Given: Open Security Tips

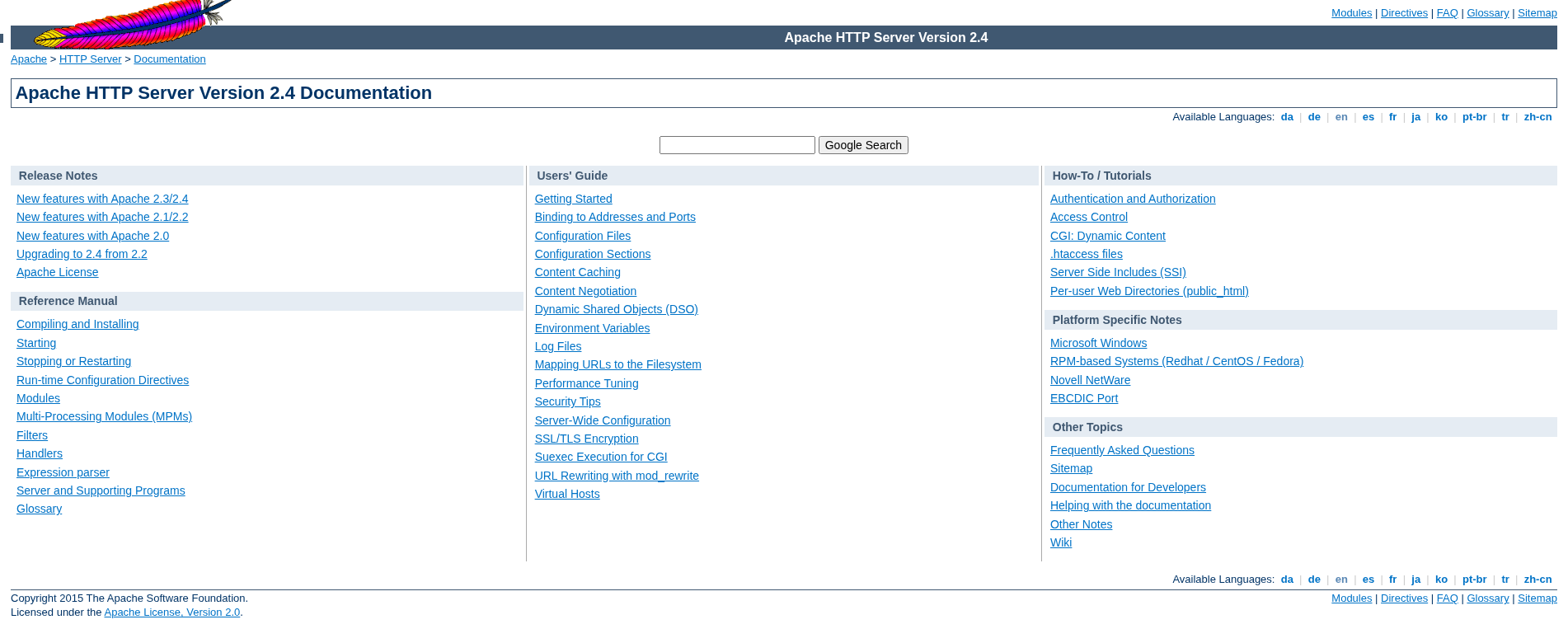Looking at the screenshot, I should [567, 401].
